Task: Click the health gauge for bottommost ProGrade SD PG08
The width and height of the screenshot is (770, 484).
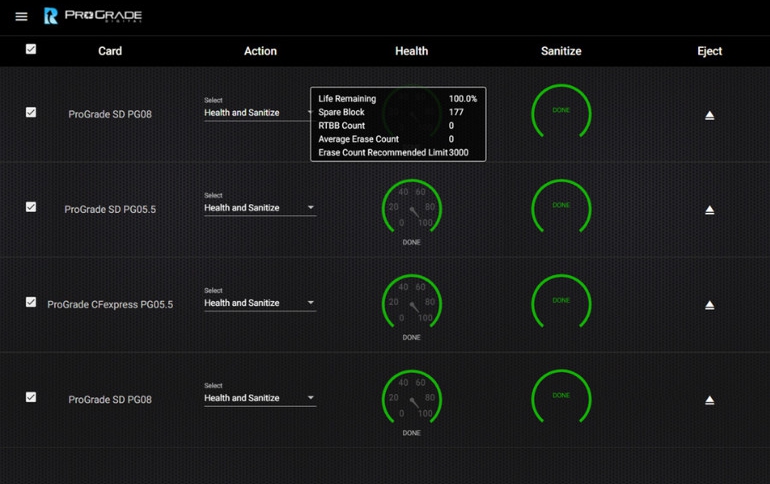Action: (x=412, y=398)
